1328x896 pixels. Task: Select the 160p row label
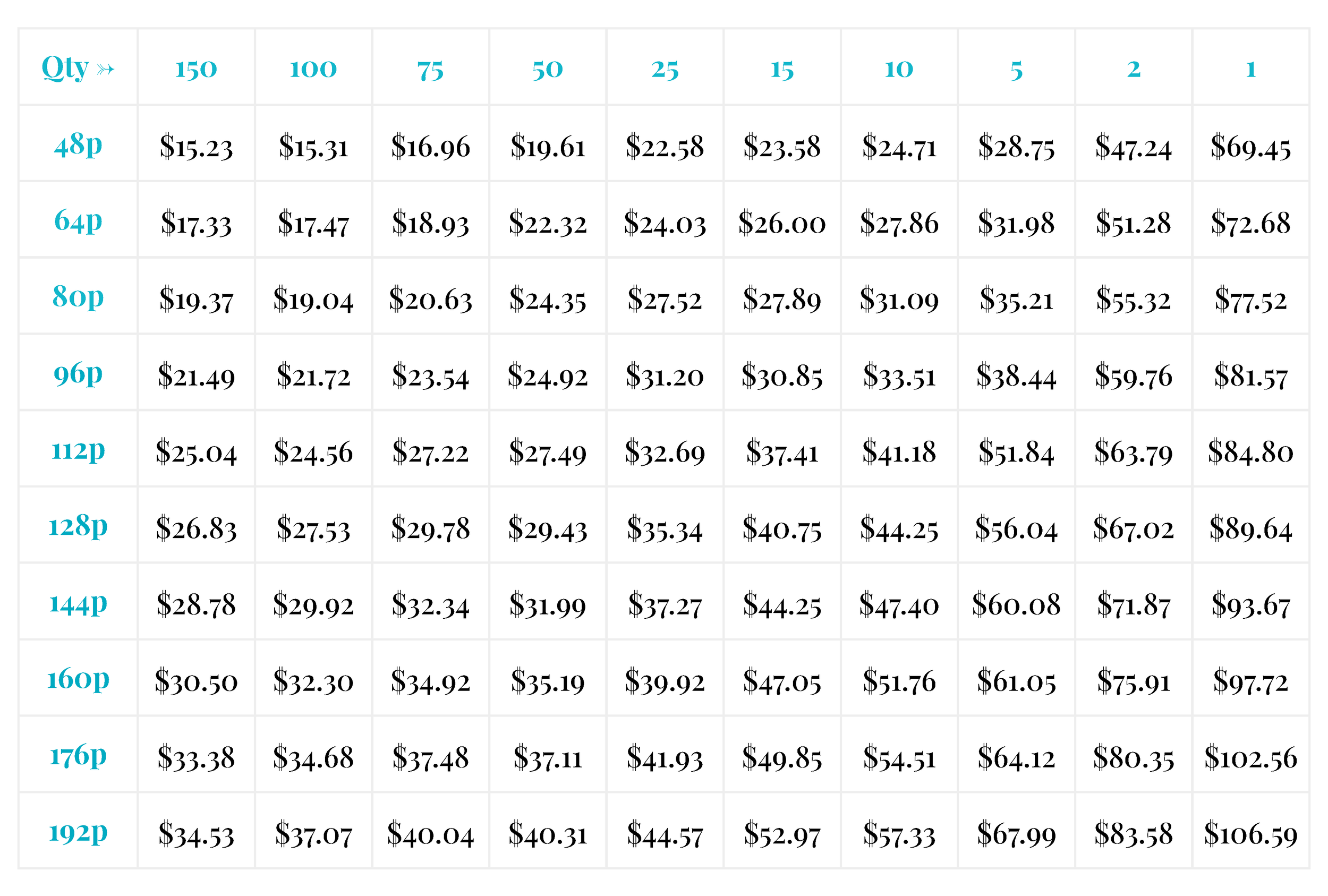point(78,678)
